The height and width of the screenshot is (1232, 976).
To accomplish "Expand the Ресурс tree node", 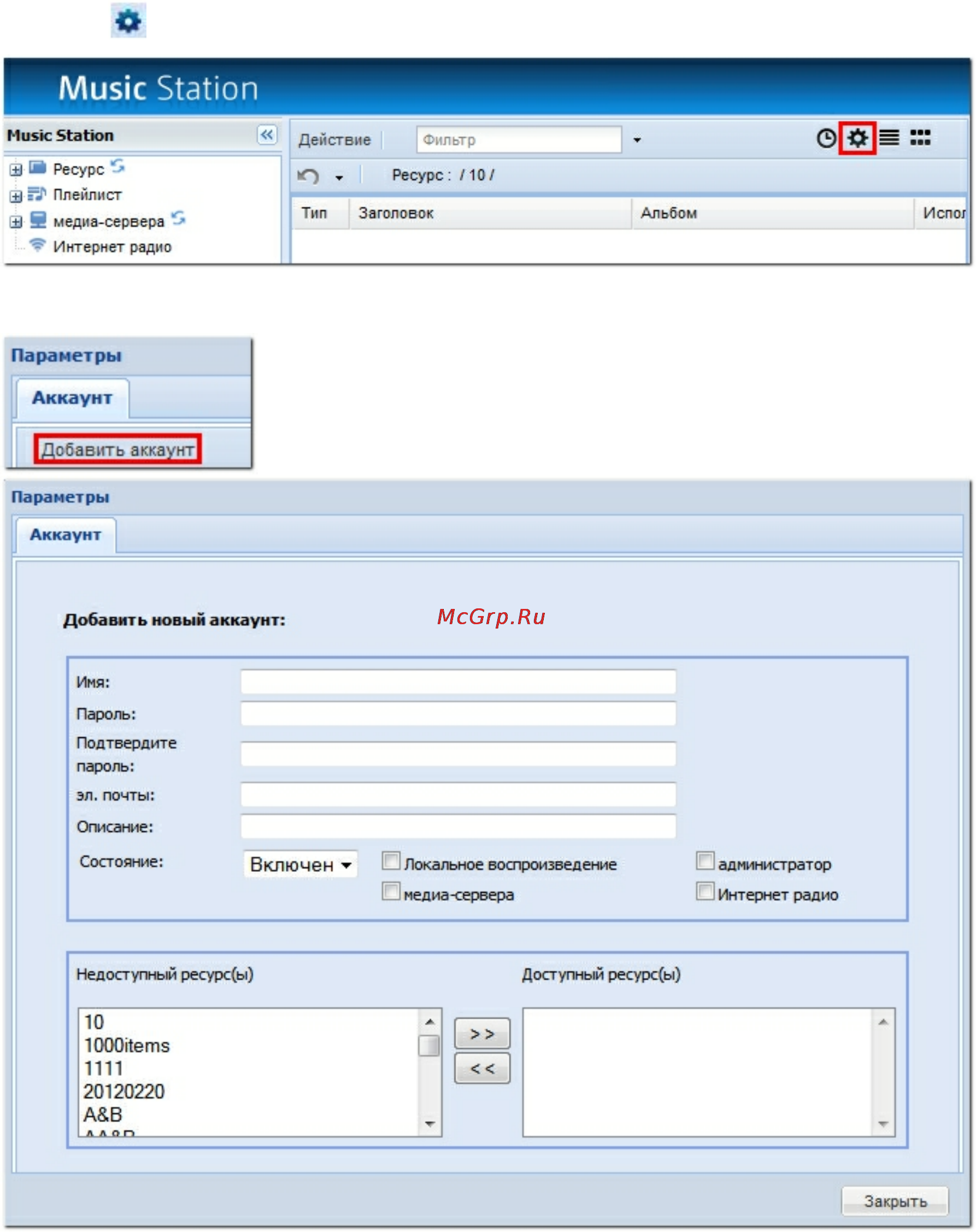I will 16,169.
